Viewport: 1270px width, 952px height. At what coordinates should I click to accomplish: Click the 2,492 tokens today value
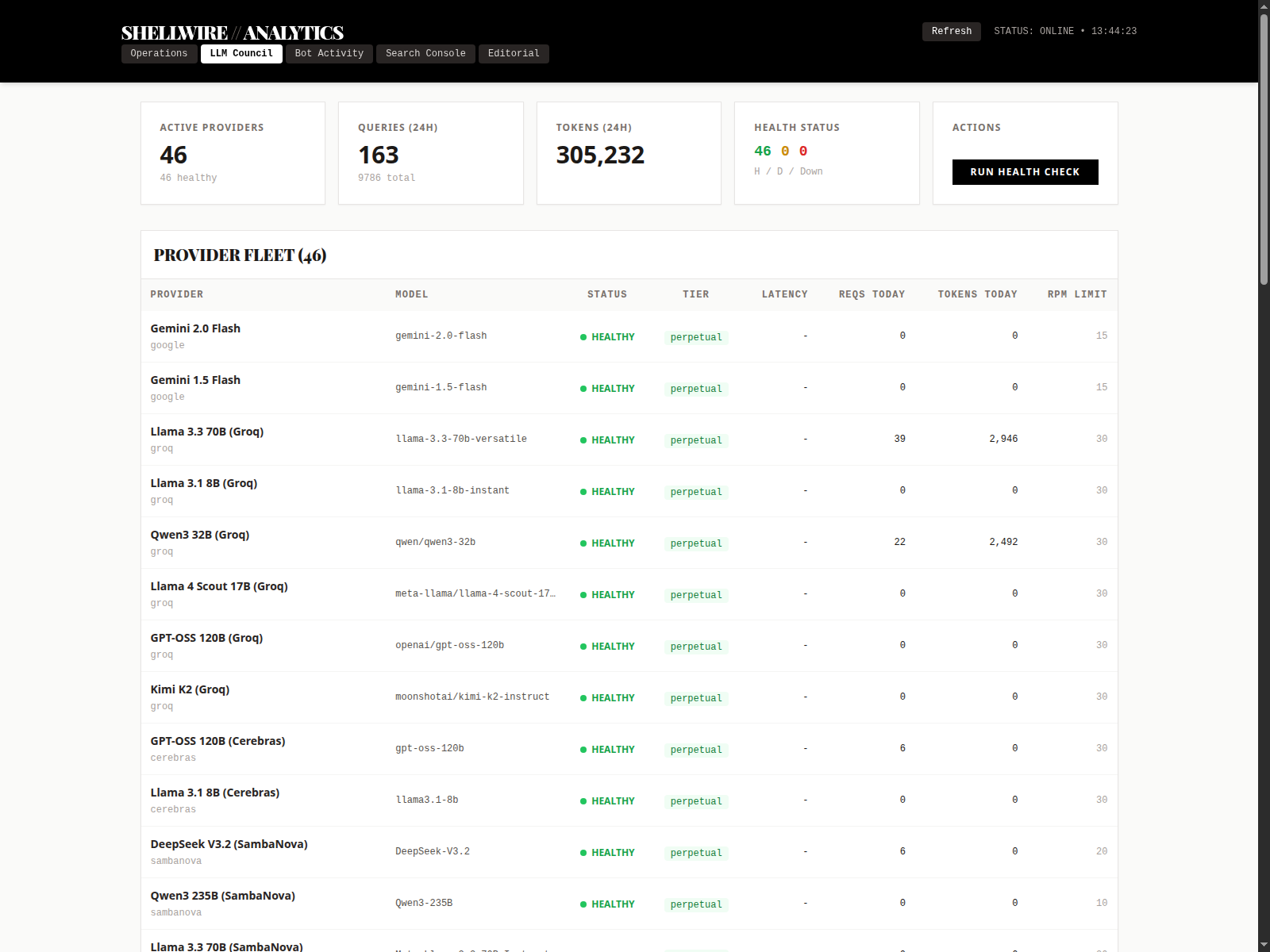(x=1003, y=542)
